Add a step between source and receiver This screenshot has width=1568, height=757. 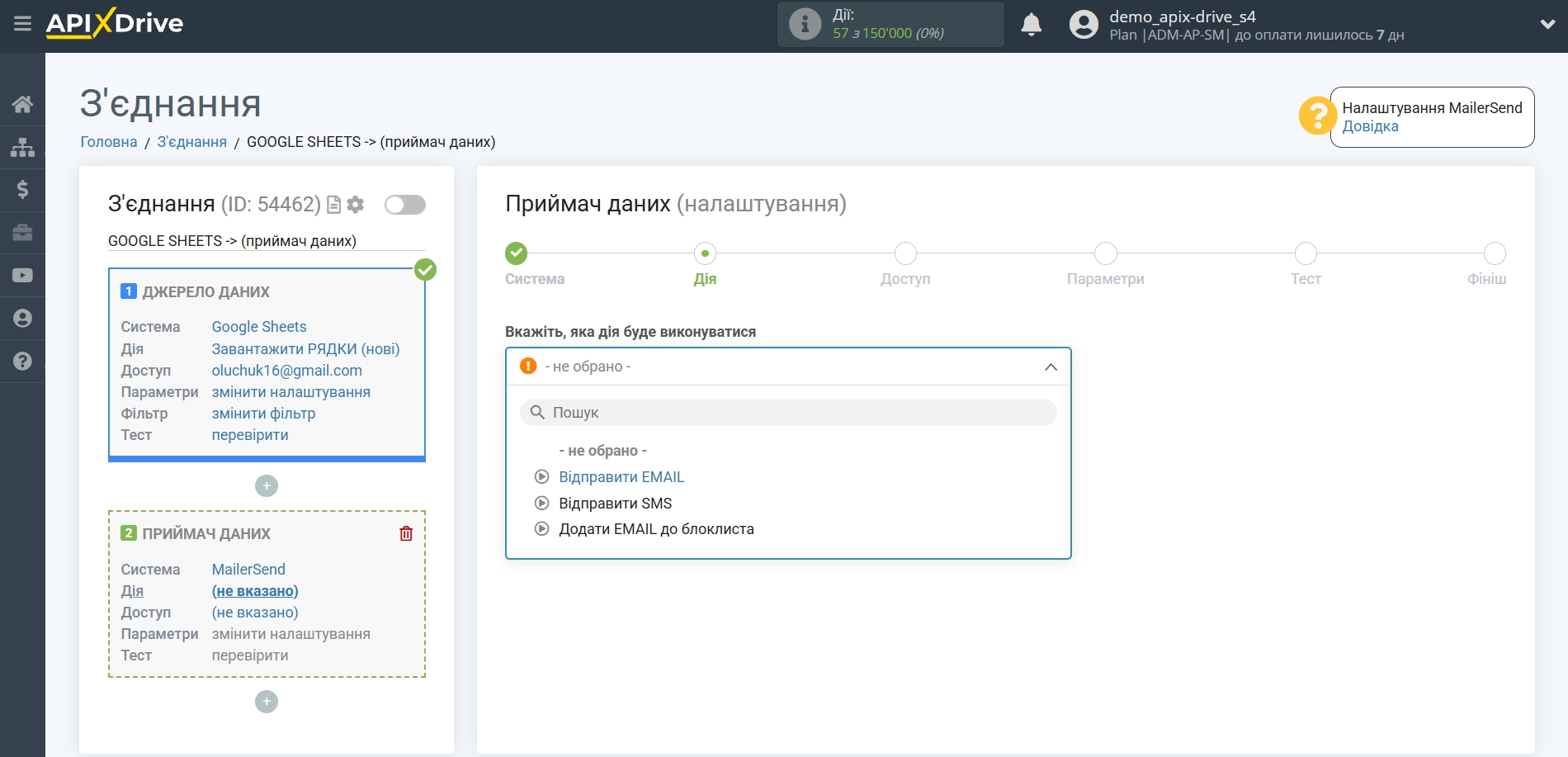[x=267, y=486]
